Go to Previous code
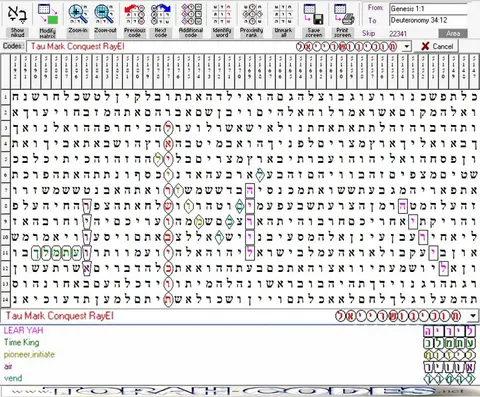This screenshot has width=480, height=397. click(135, 14)
